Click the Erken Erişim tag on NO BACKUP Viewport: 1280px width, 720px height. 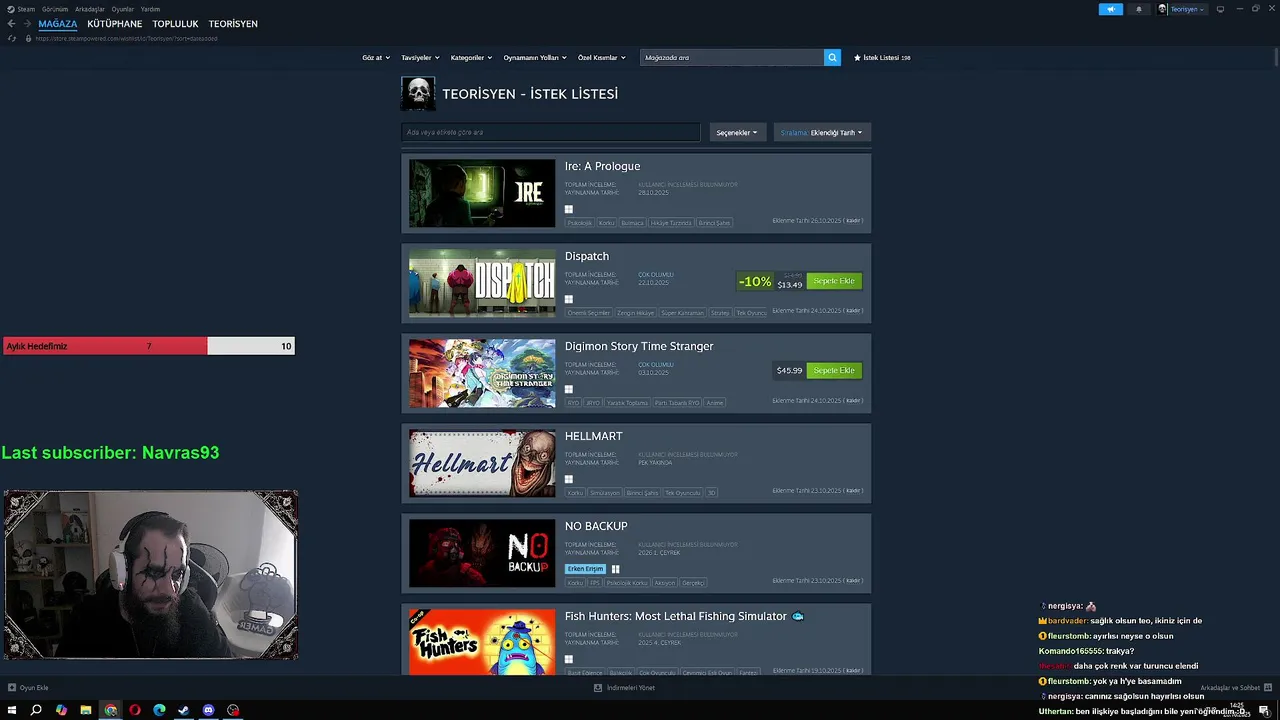[585, 569]
